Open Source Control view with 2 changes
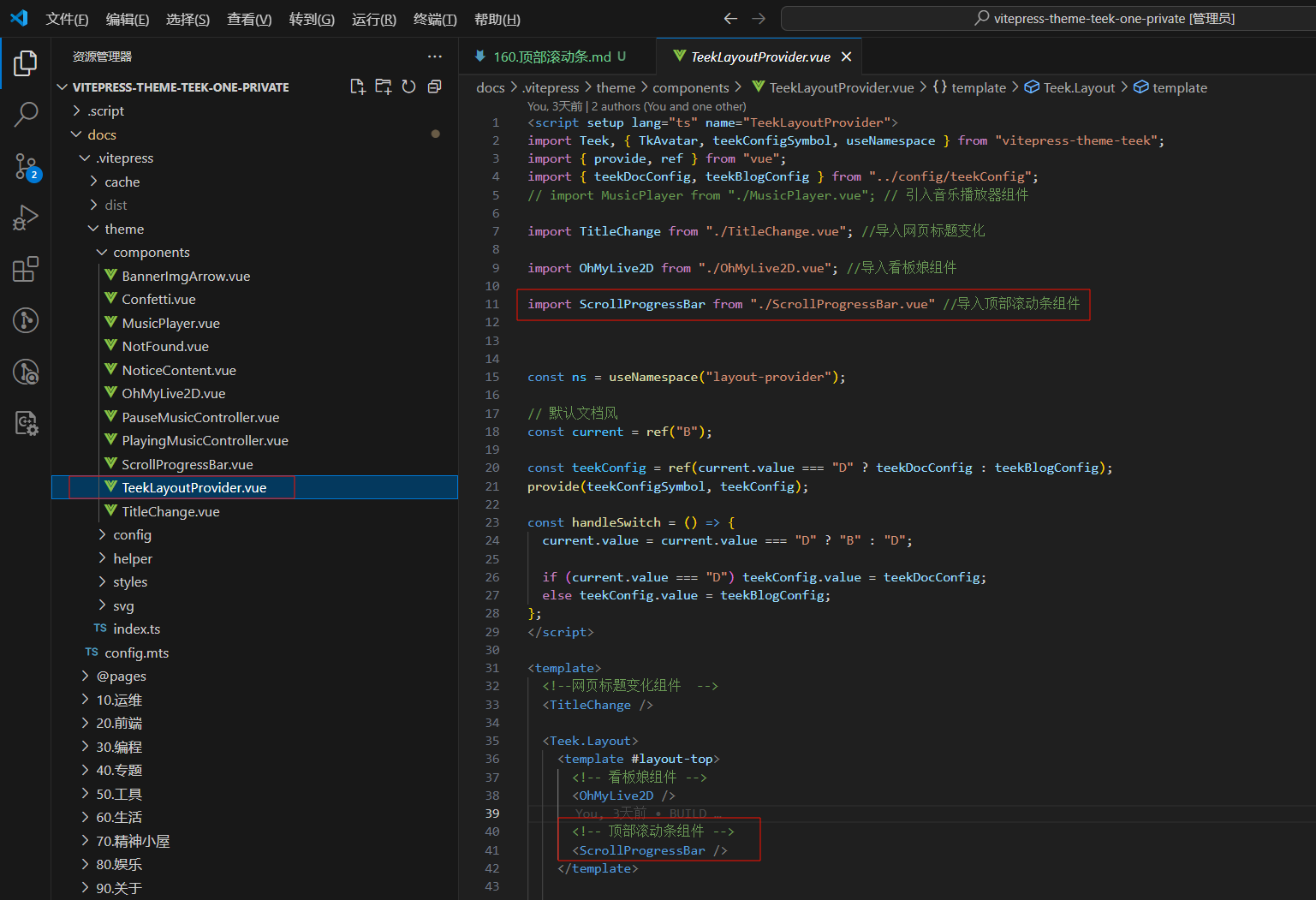1316x900 pixels. [x=26, y=166]
